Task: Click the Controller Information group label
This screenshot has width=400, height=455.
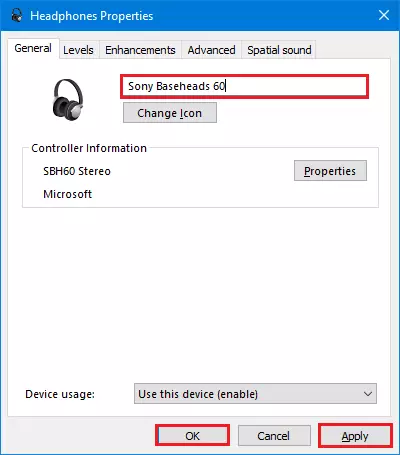Action: click(89, 148)
